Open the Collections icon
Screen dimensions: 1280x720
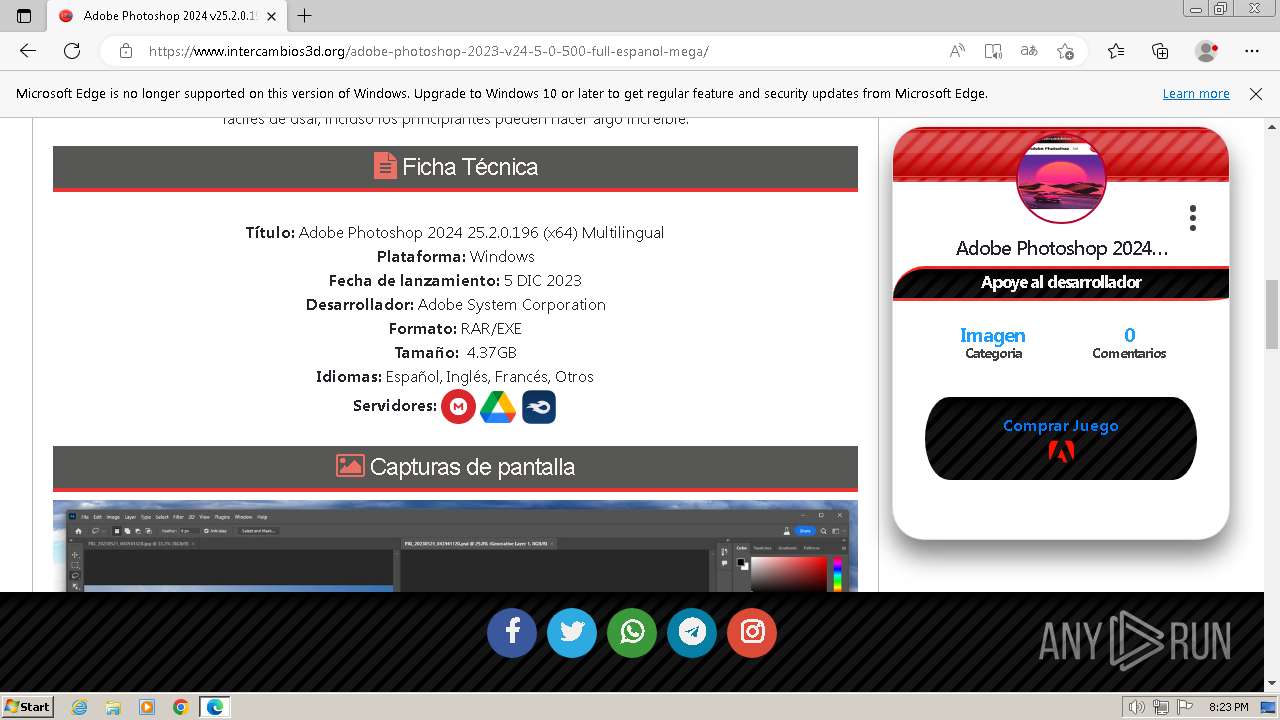coord(1160,51)
